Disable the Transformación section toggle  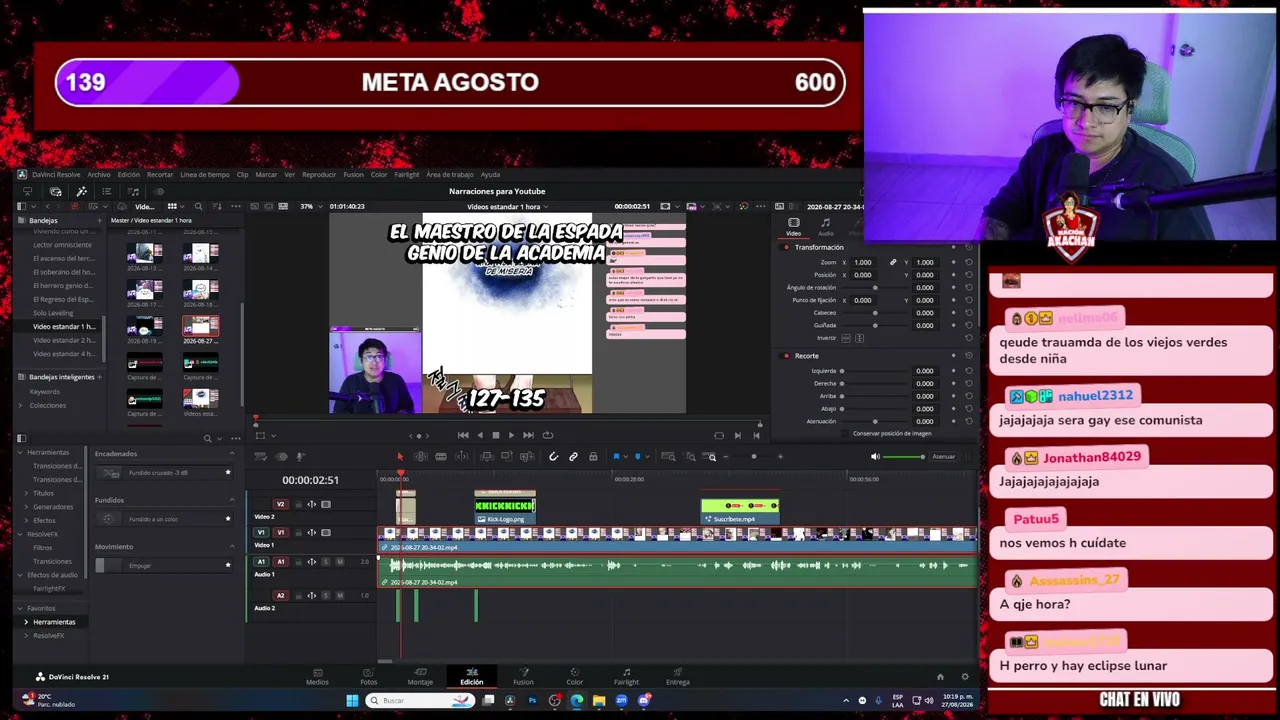tap(787, 247)
